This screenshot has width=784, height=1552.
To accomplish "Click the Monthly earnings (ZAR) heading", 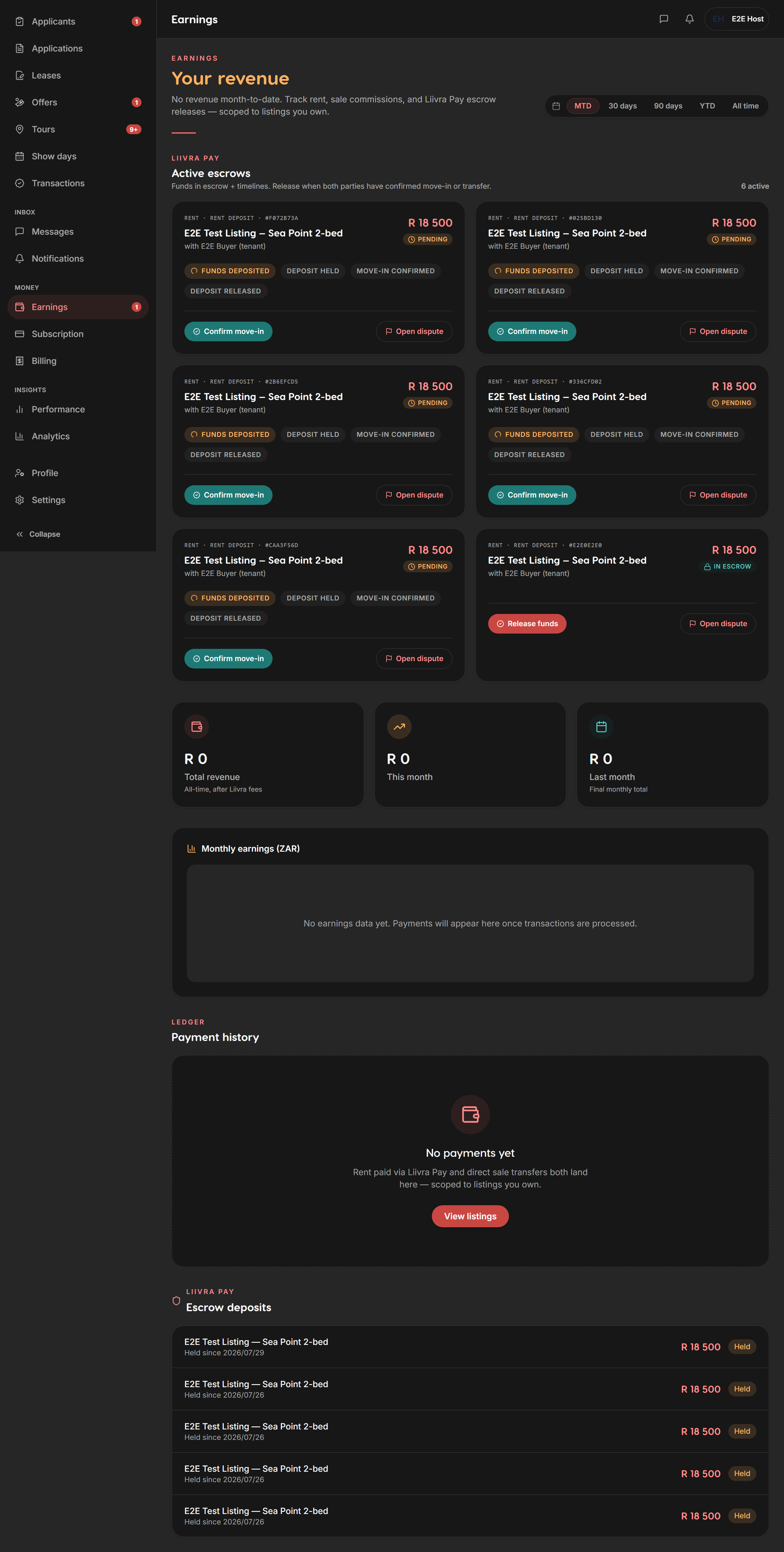I will coord(251,849).
